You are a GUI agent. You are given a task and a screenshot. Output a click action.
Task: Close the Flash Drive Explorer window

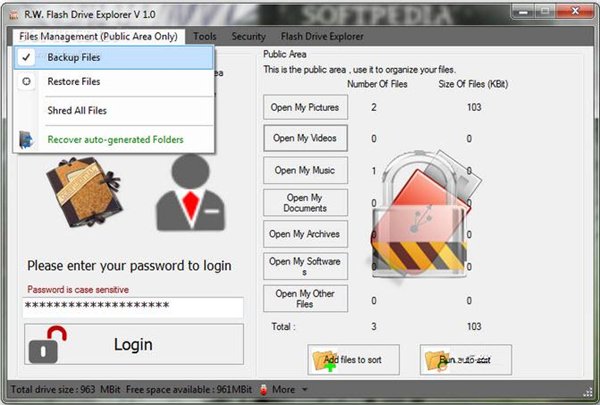pyautogui.click(x=574, y=11)
